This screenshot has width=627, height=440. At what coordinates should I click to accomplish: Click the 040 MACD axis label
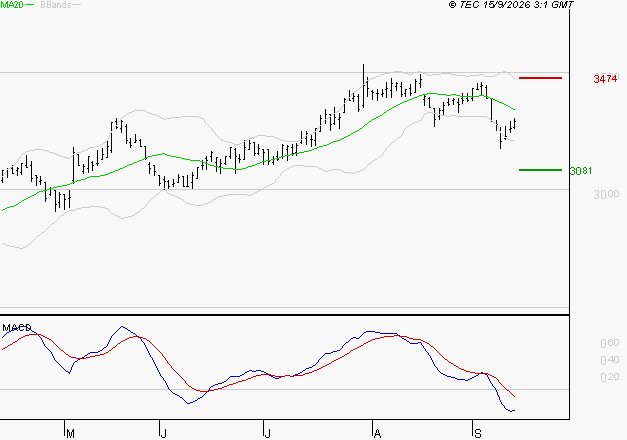coord(610,360)
